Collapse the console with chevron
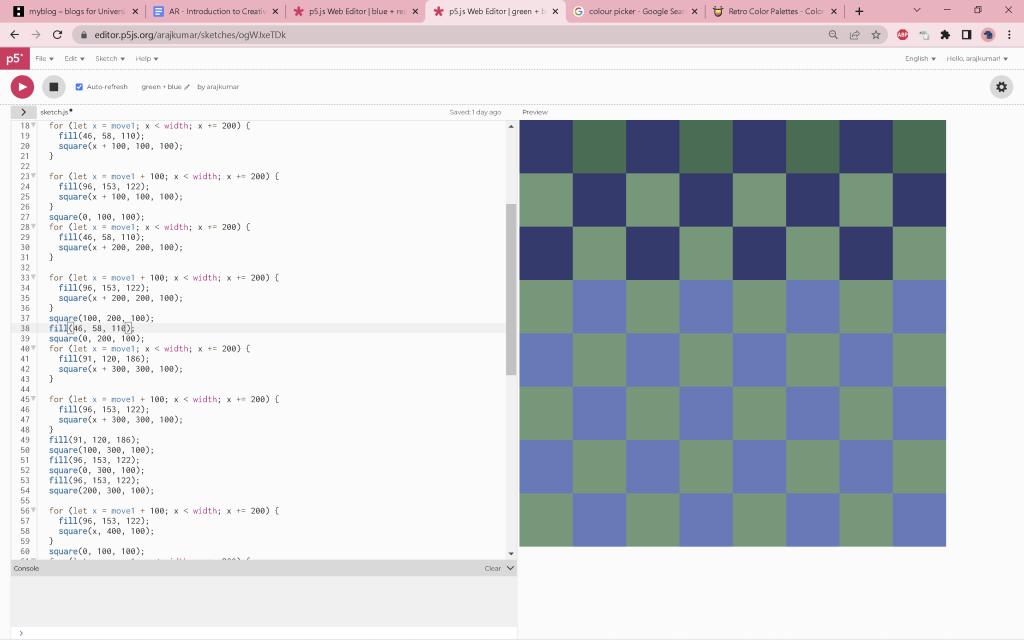Image resolution: width=1024 pixels, height=640 pixels. pos(510,568)
